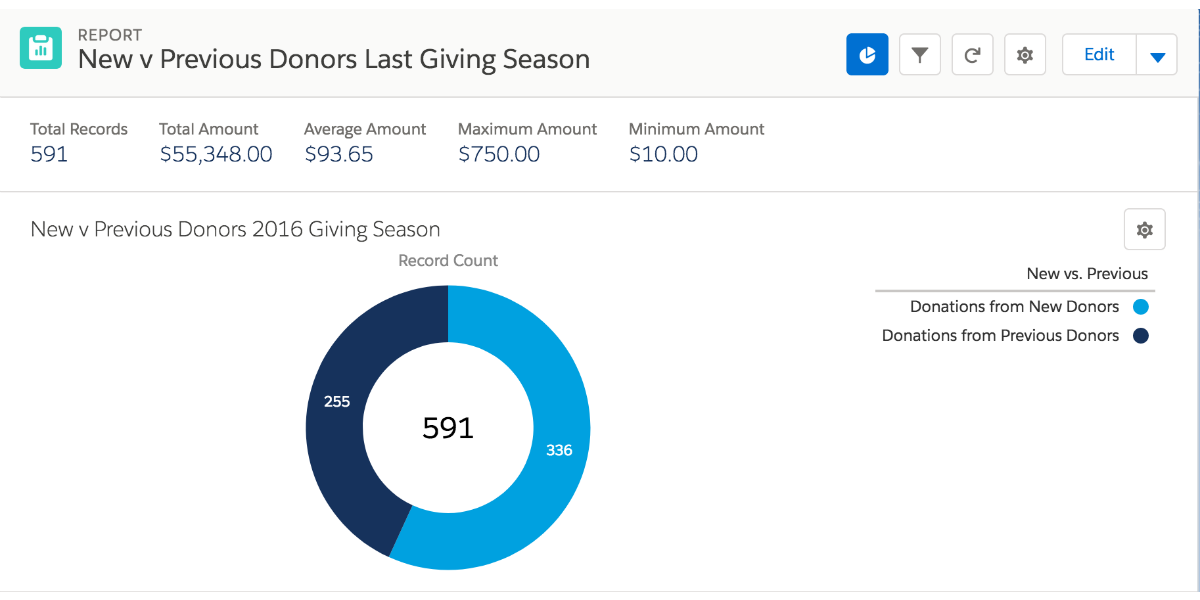Expand the Edit button dropdown arrow
The height and width of the screenshot is (600, 1200).
pos(1157,54)
